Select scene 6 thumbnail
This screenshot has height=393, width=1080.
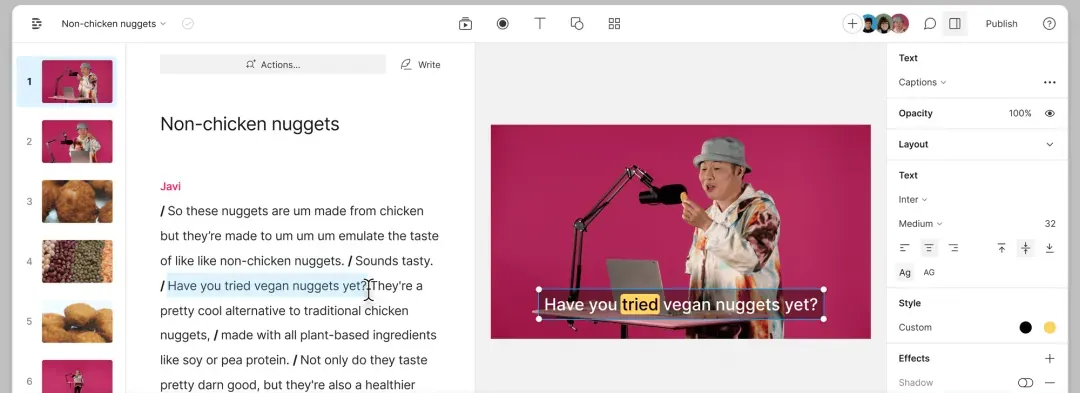pos(77,376)
